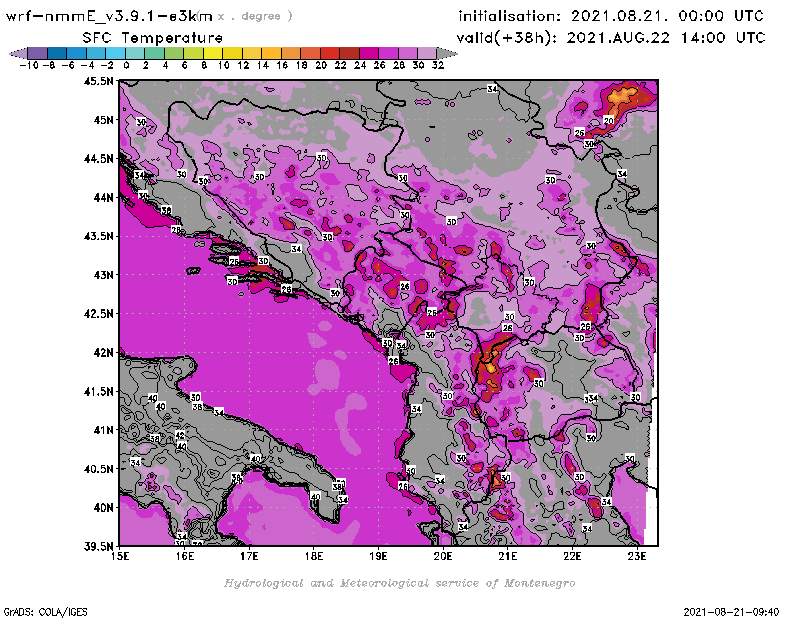
Task: Click the 23E longitude axis label
Action: tap(637, 557)
